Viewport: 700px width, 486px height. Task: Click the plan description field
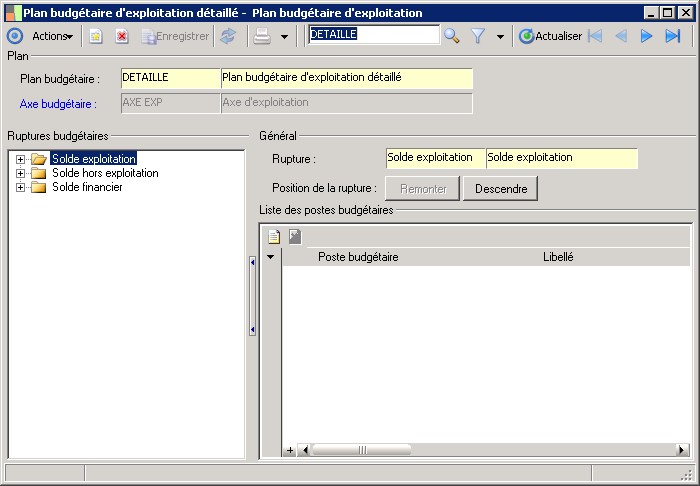click(347, 78)
